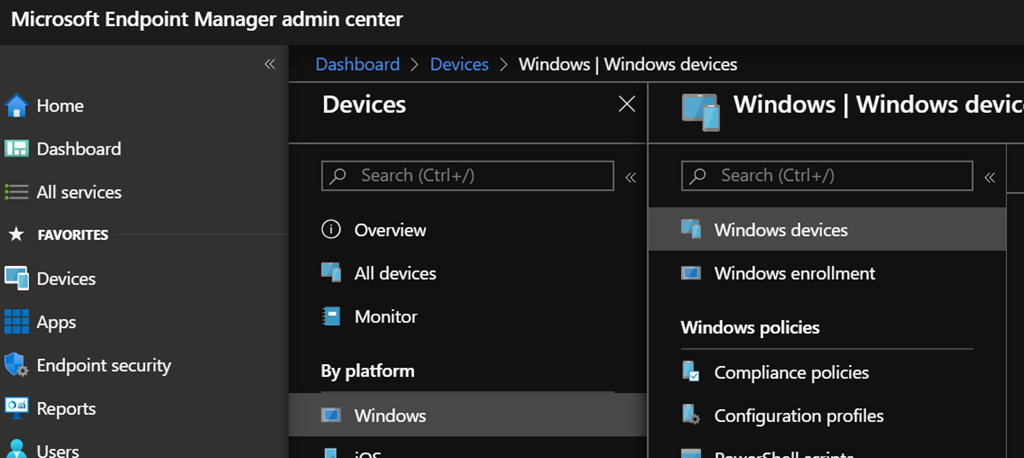Click the All services list icon
1024x458 pixels.
click(x=16, y=192)
